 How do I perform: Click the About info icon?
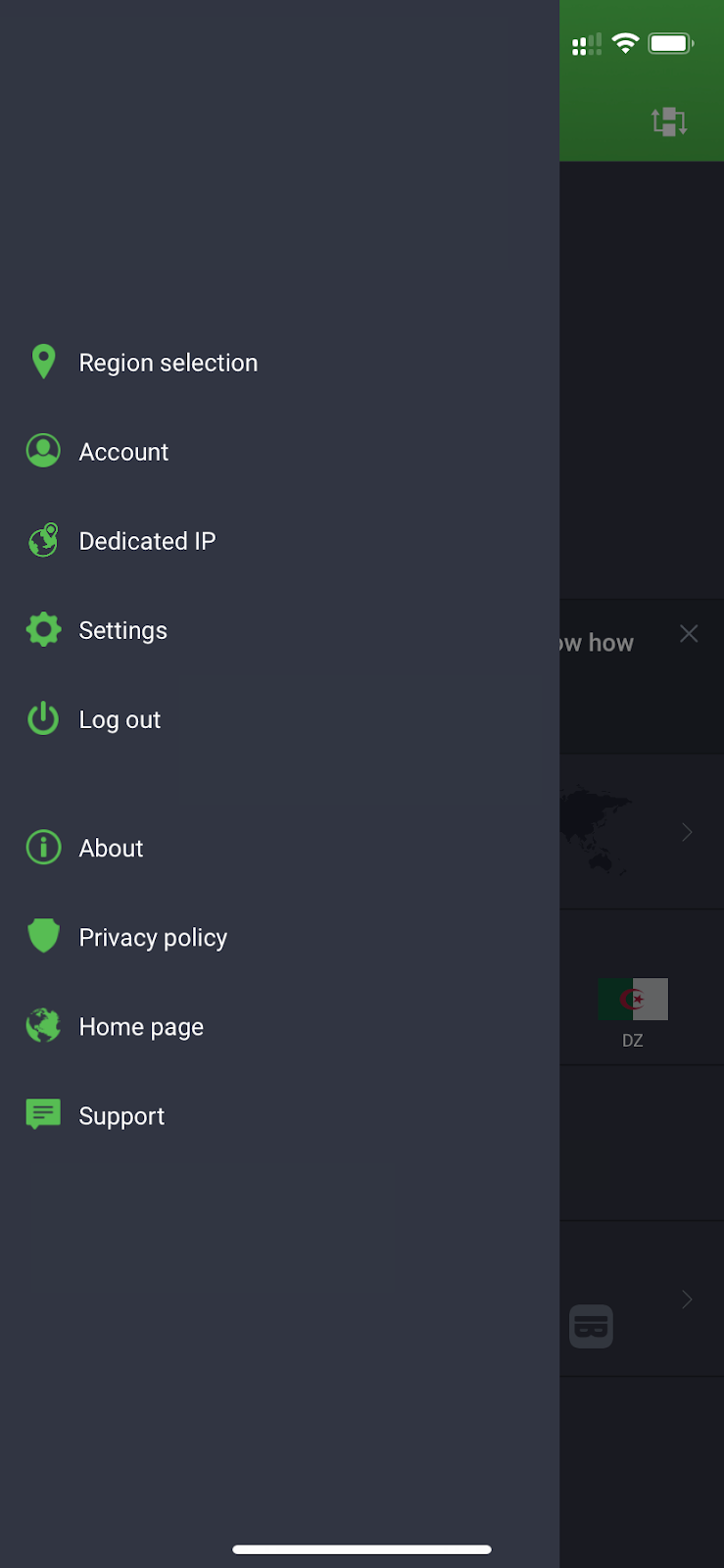[x=43, y=848]
